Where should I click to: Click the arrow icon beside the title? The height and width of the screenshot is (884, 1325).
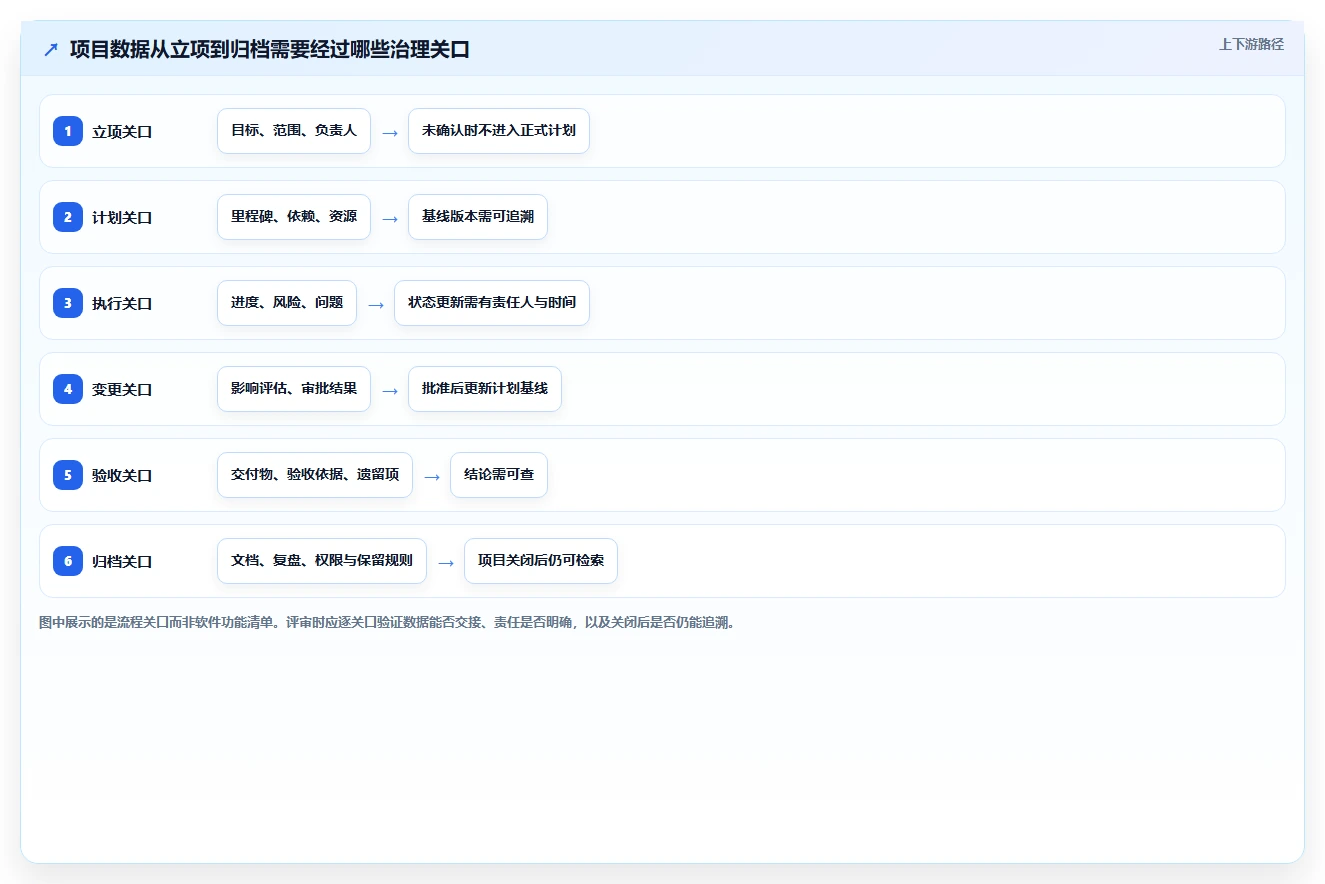tap(51, 49)
